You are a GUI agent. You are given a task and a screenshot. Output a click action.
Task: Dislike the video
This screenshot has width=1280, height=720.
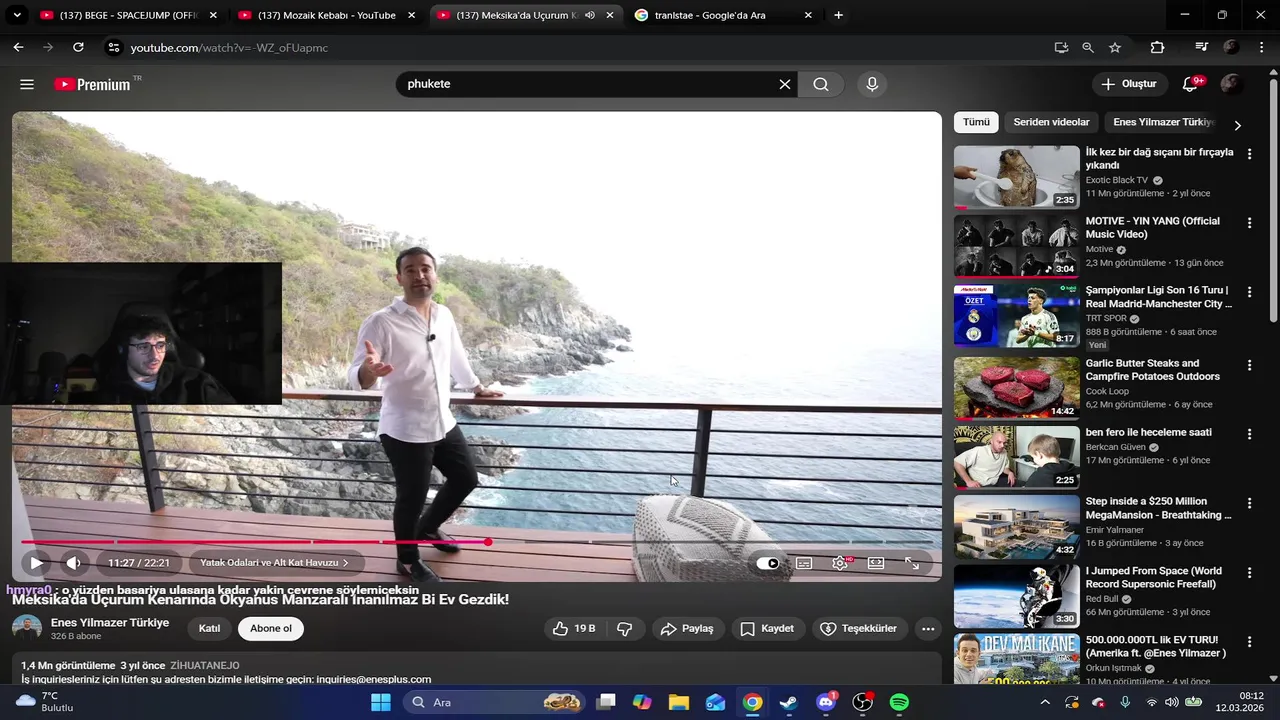[x=625, y=629]
